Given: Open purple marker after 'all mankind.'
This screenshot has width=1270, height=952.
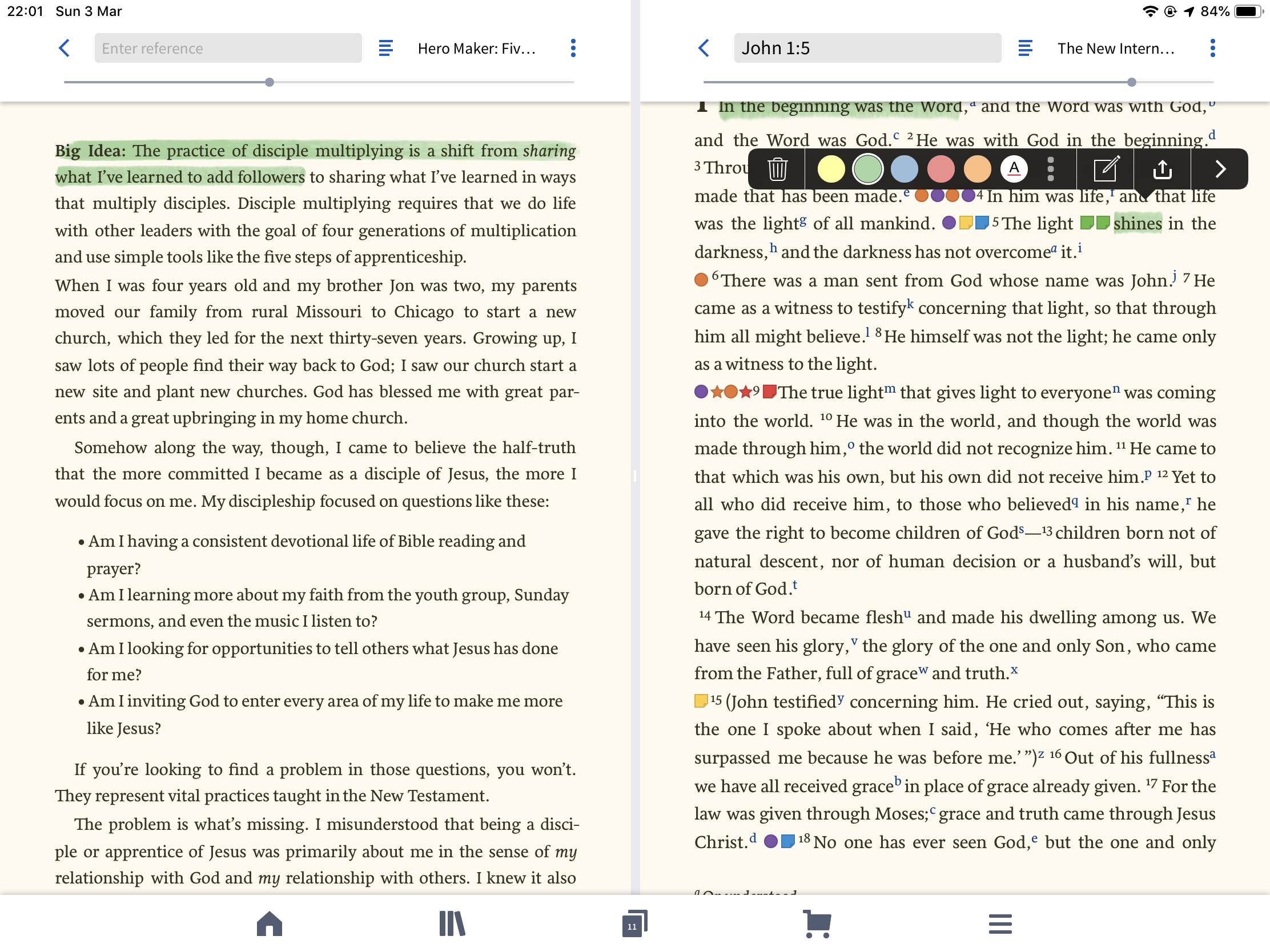Looking at the screenshot, I should 949,223.
